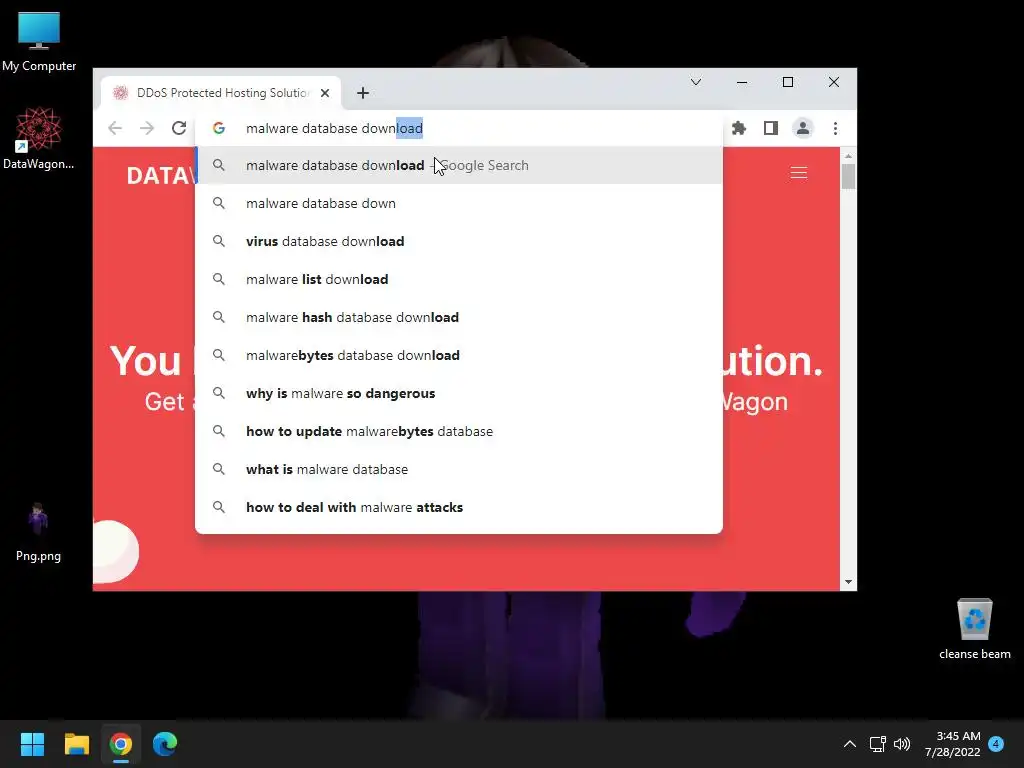Open File Explorer from the taskbar
The width and height of the screenshot is (1024, 768).
coord(76,744)
